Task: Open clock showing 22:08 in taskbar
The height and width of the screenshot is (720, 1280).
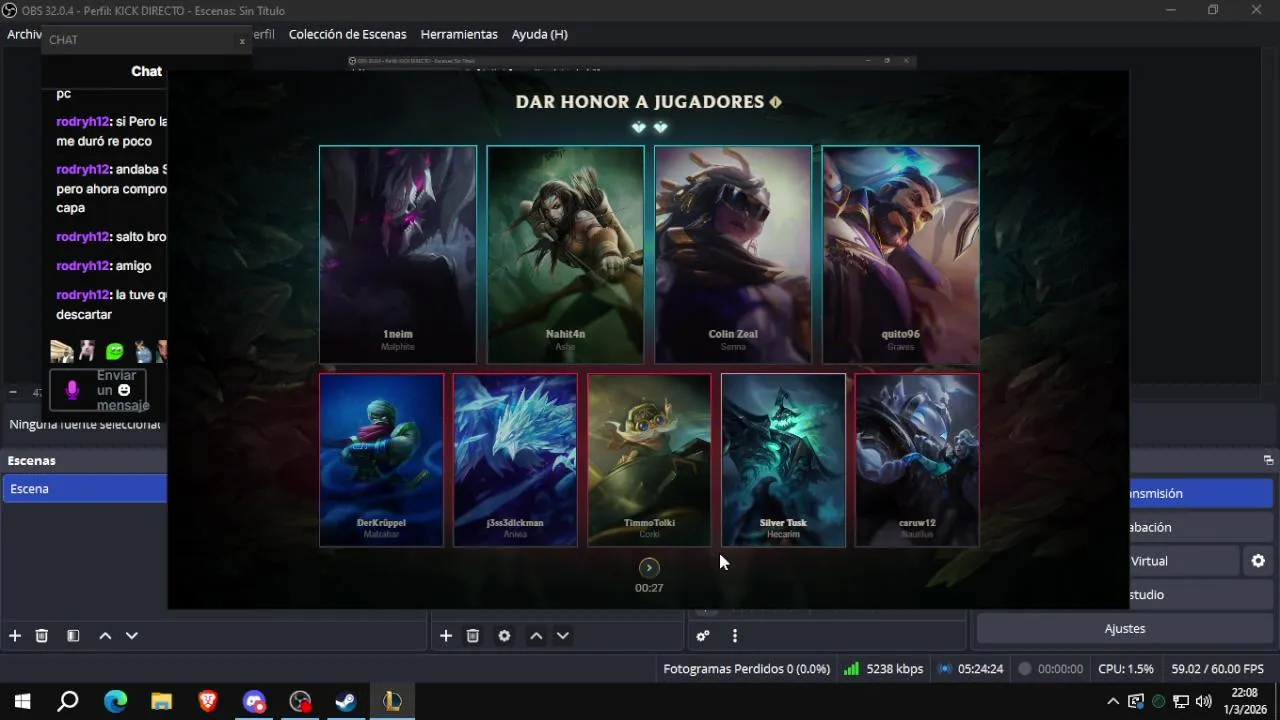Action: tap(1244, 701)
